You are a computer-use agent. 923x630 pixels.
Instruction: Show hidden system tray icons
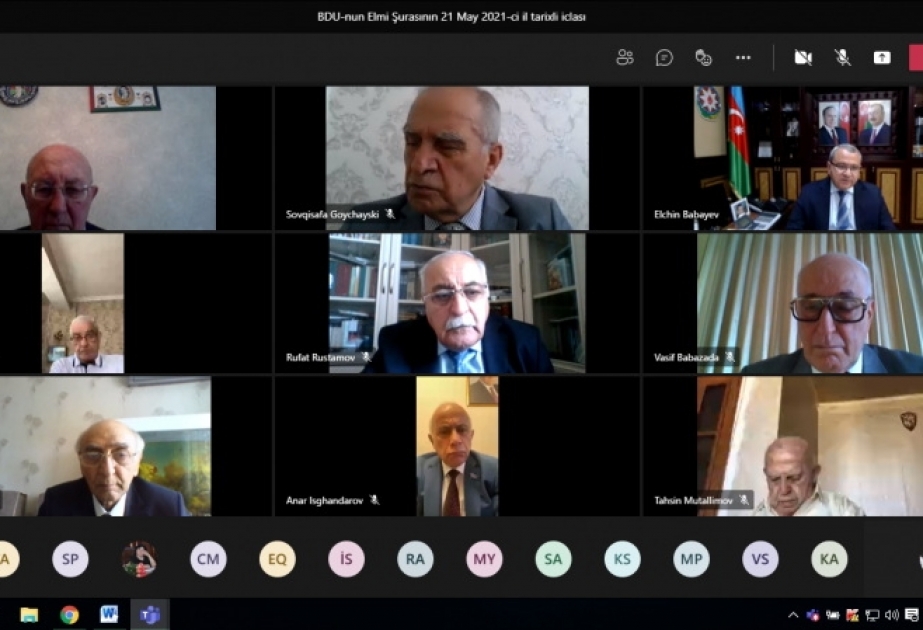click(793, 615)
